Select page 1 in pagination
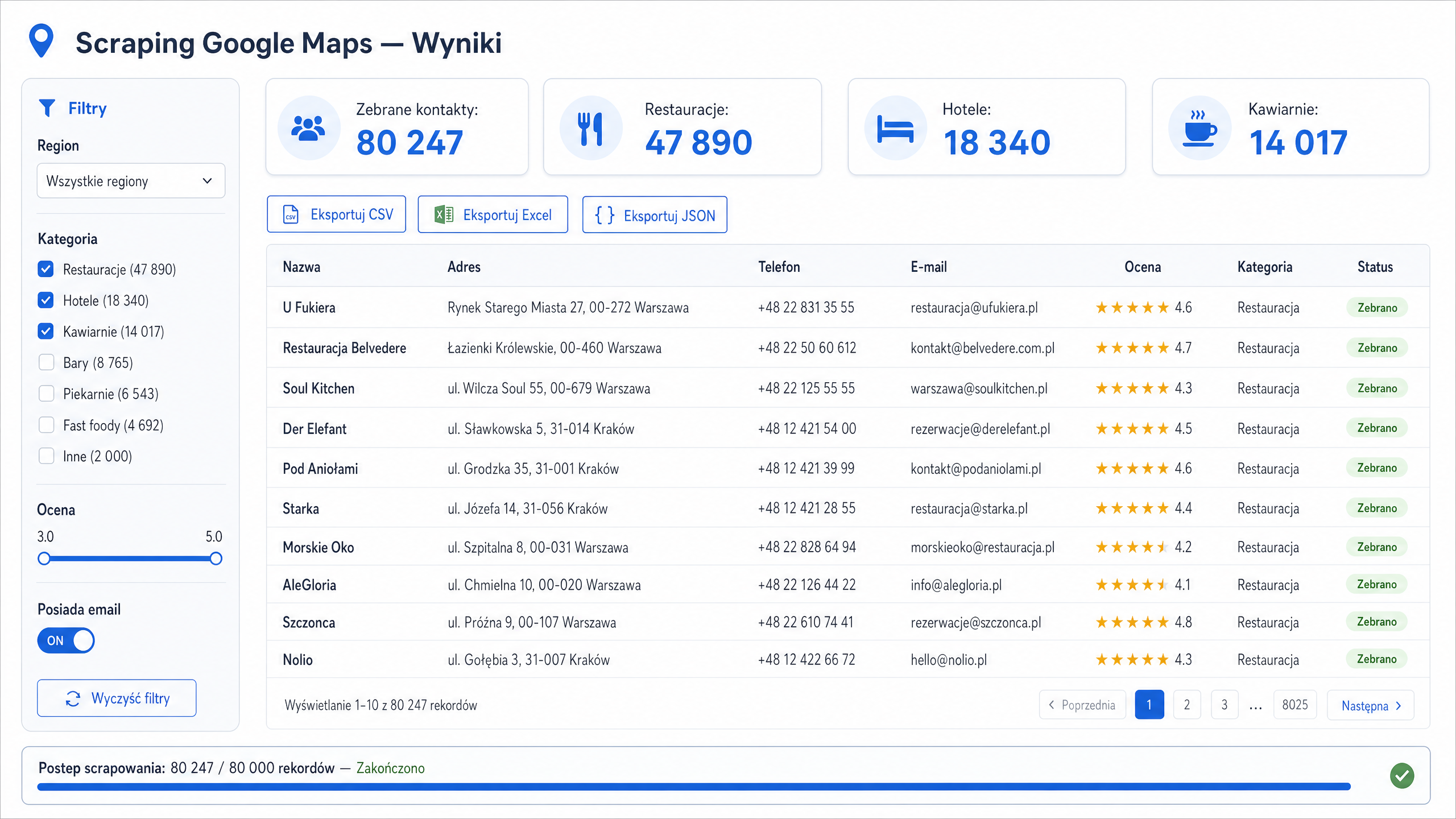The height and width of the screenshot is (819, 1456). click(x=1149, y=705)
